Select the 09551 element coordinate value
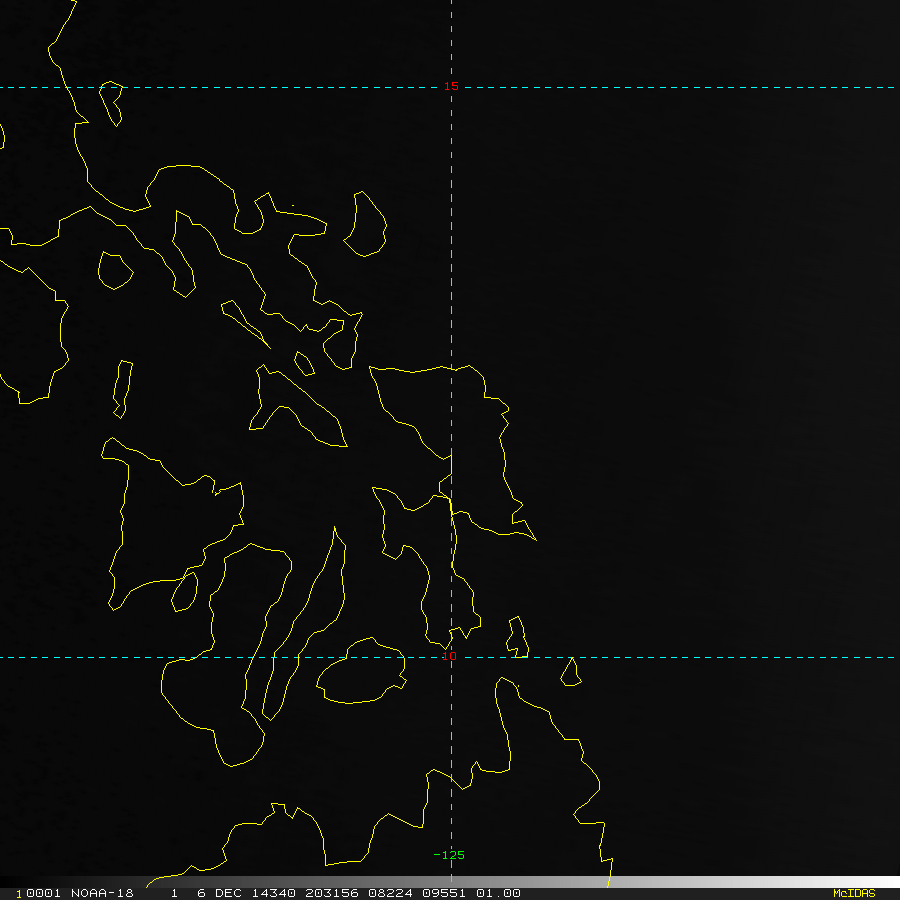 click(444, 893)
